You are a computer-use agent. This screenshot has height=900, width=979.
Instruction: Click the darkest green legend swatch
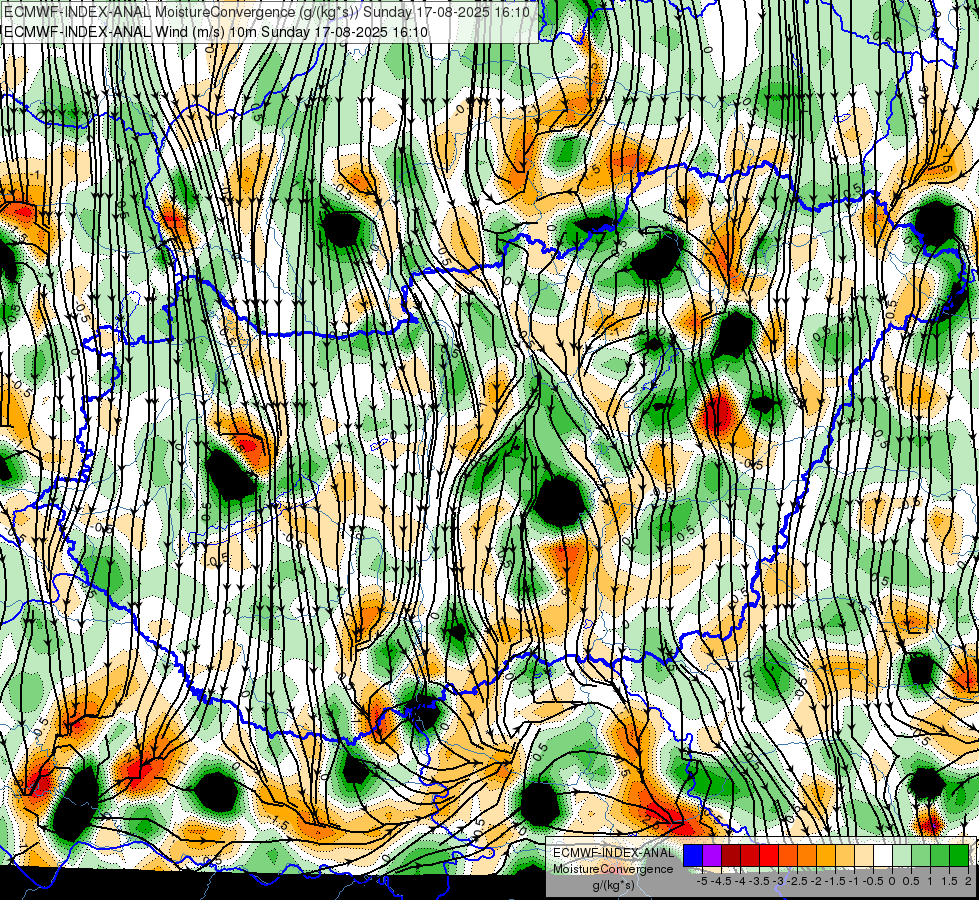[959, 855]
